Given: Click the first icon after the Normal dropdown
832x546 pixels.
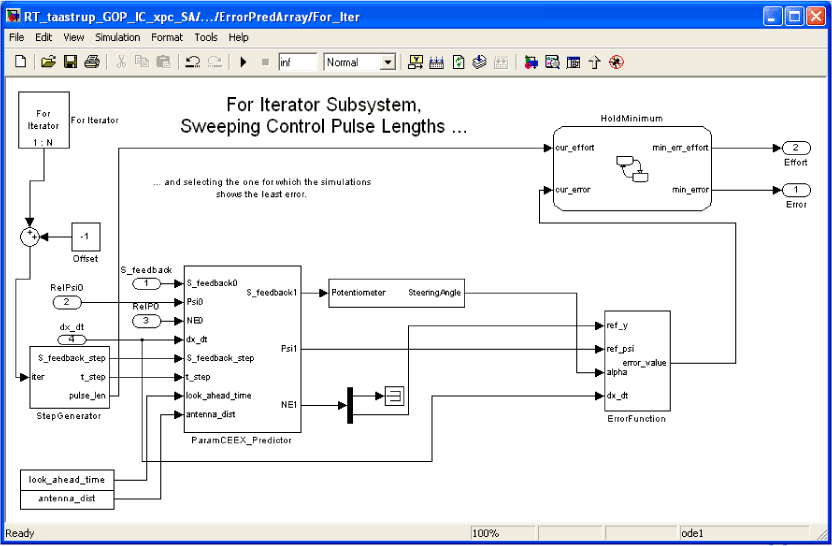Looking at the screenshot, I should (415, 62).
